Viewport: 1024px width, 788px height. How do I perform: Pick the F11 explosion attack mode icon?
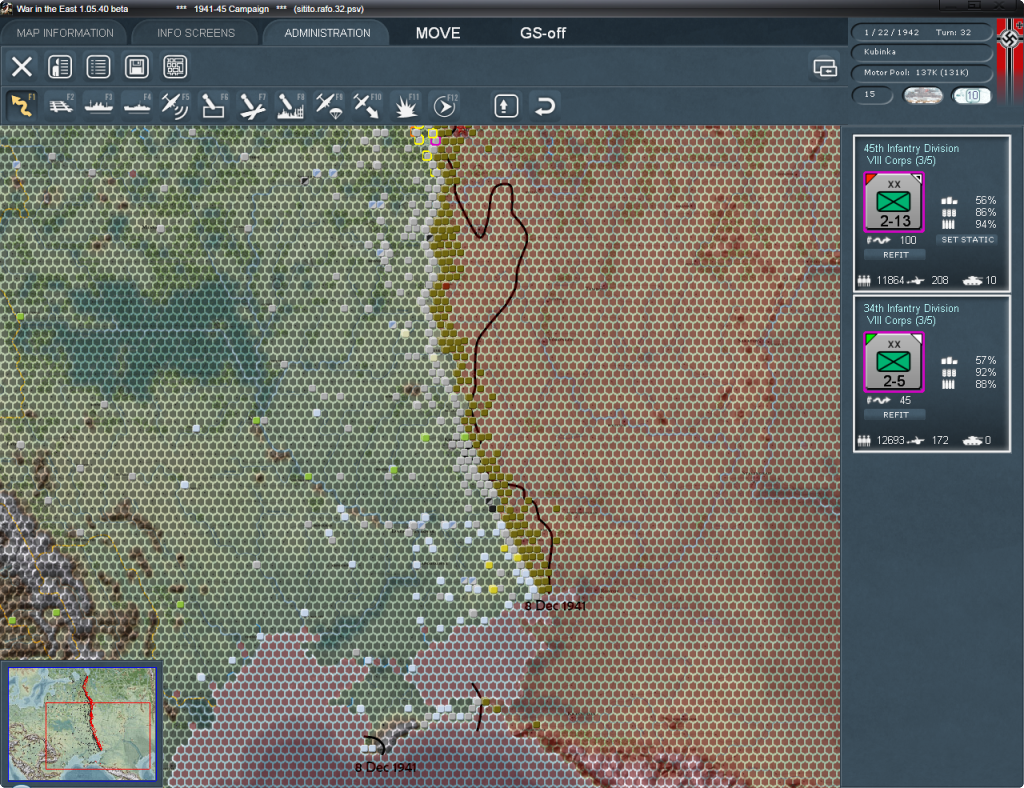coord(406,105)
